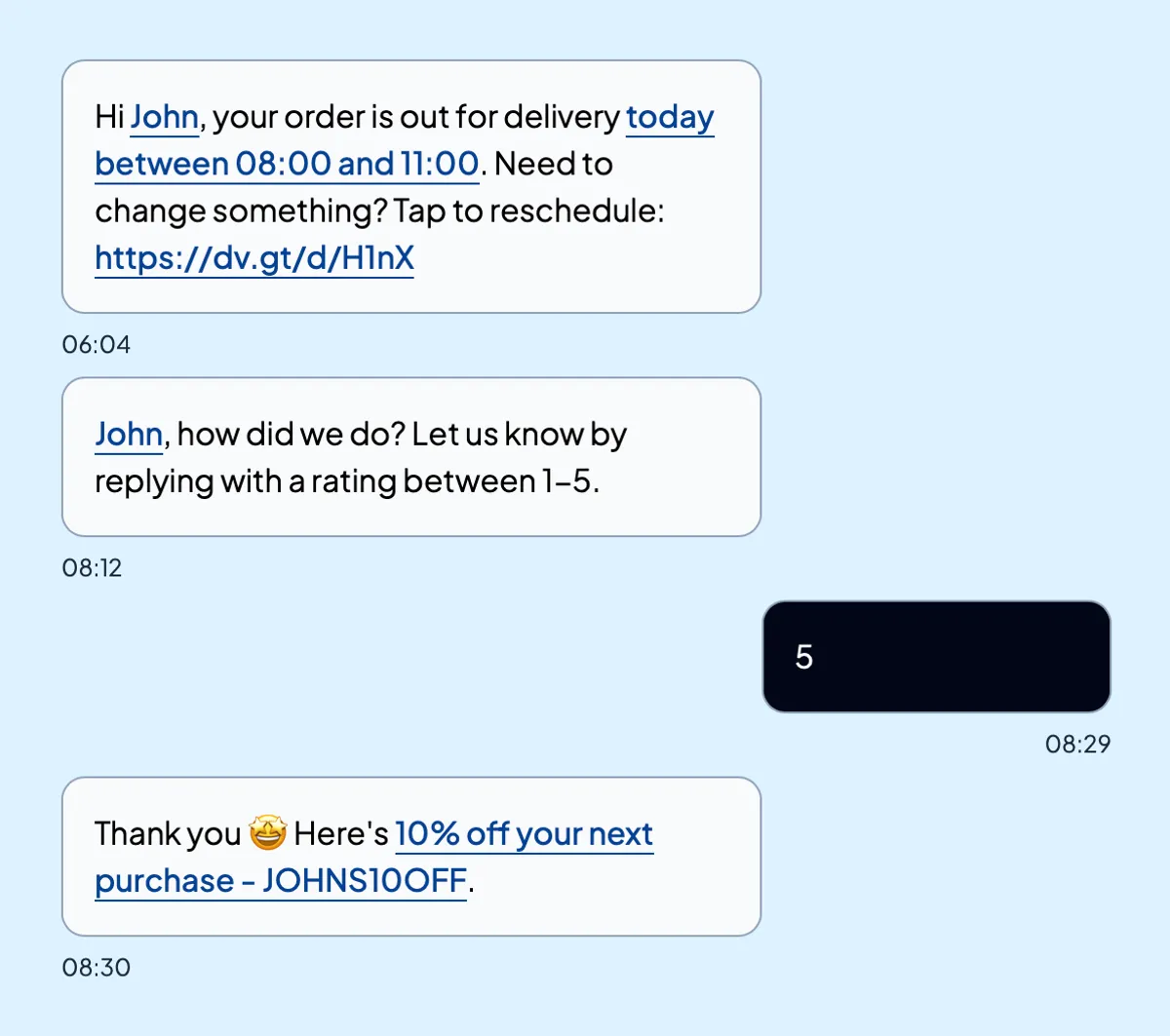Screen dimensions: 1170x1036
Task: Click the "today between 08:00 and 11:00" link
Action: tap(288, 164)
